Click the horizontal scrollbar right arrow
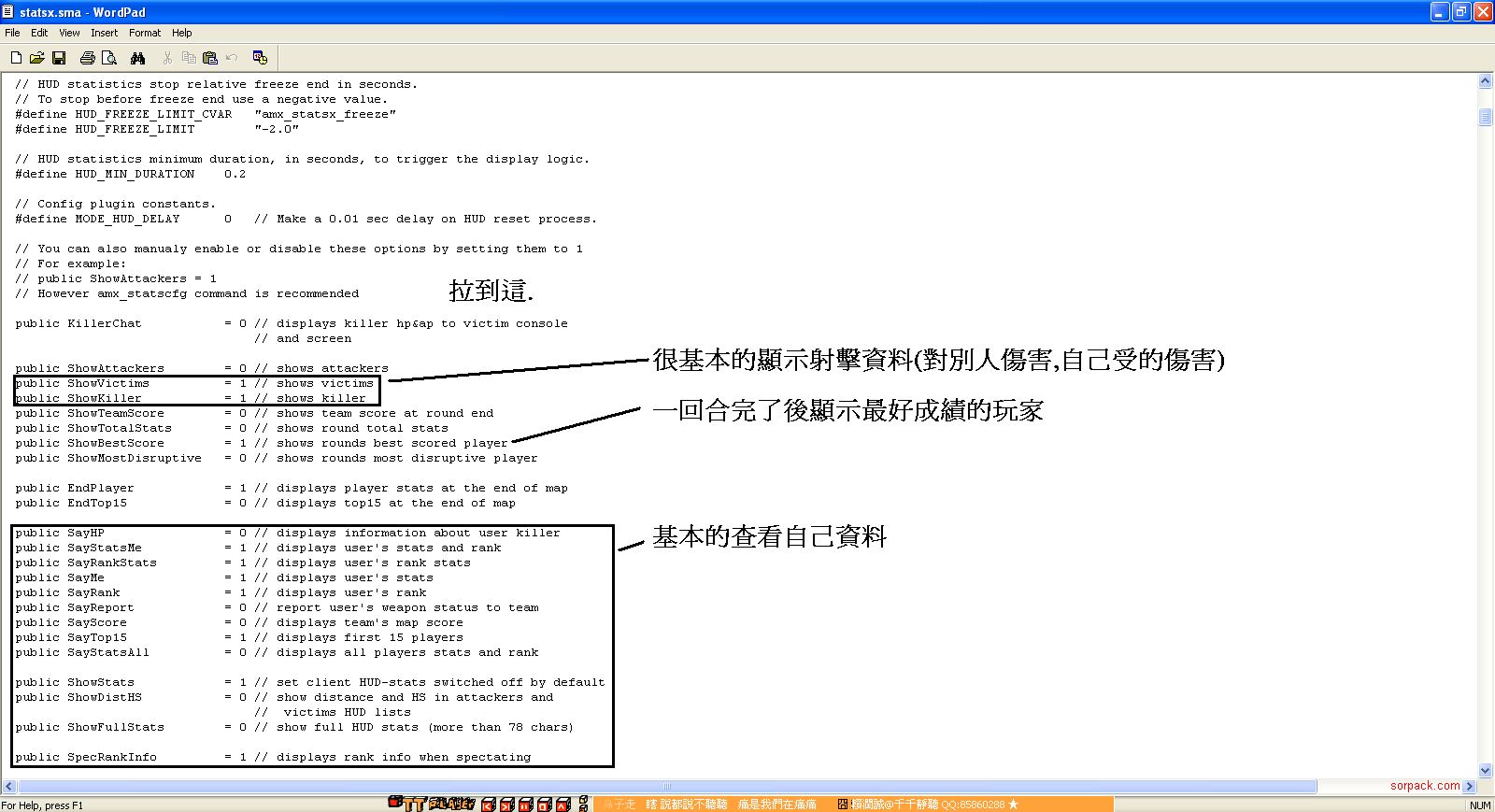This screenshot has height=812, width=1495. [1470, 787]
